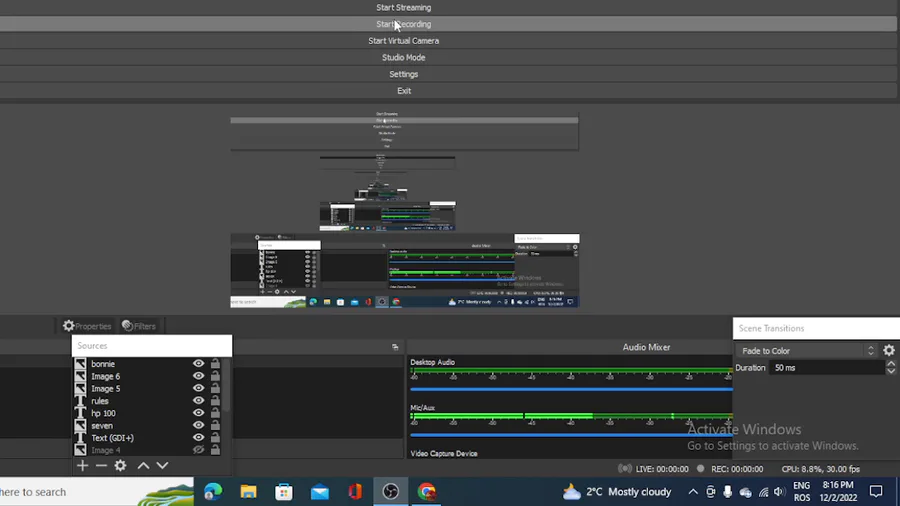Open File Explorer from taskbar
This screenshot has width=900, height=506.
coord(248,492)
